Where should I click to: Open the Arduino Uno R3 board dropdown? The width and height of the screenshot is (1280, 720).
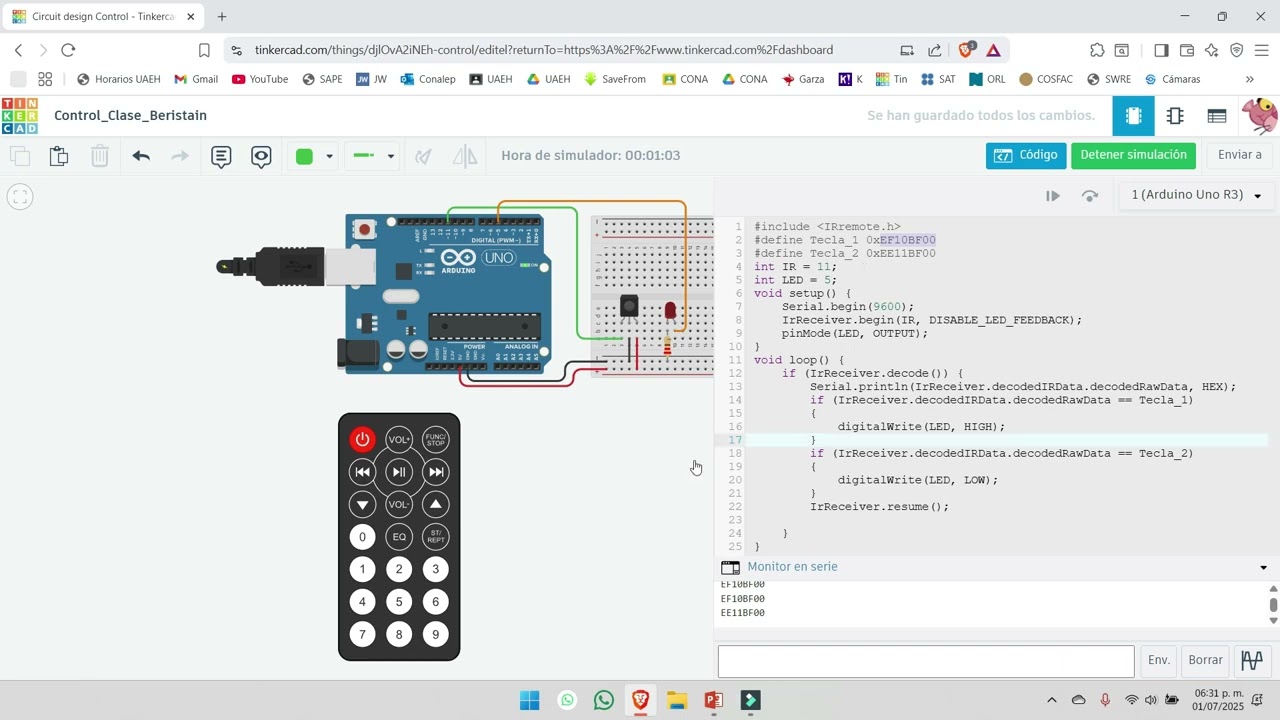pos(1197,195)
